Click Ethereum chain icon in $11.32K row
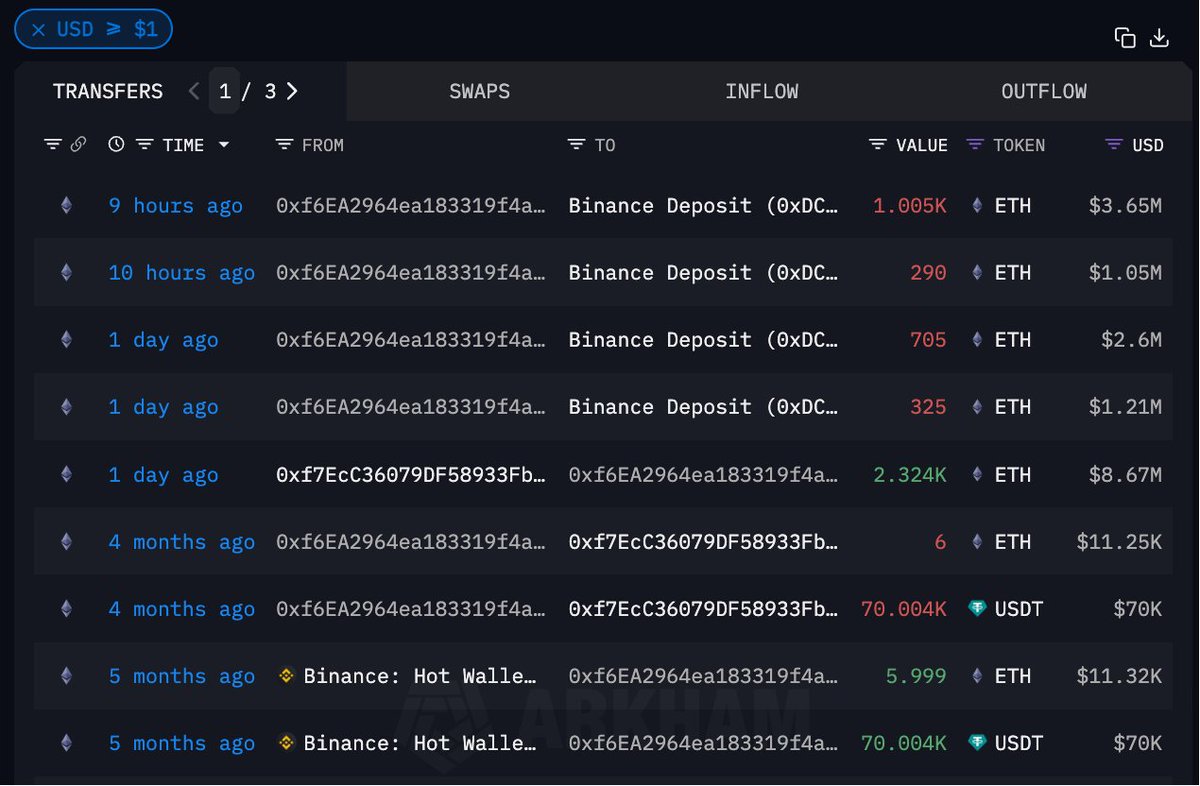This screenshot has width=1200, height=786. (x=67, y=676)
